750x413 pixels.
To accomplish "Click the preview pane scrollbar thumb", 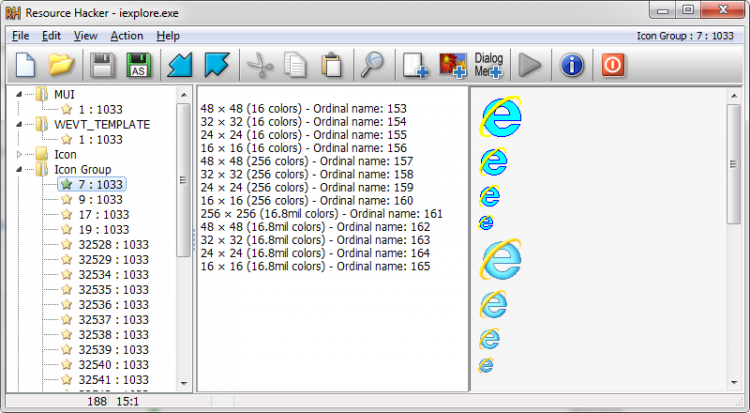I will [734, 164].
